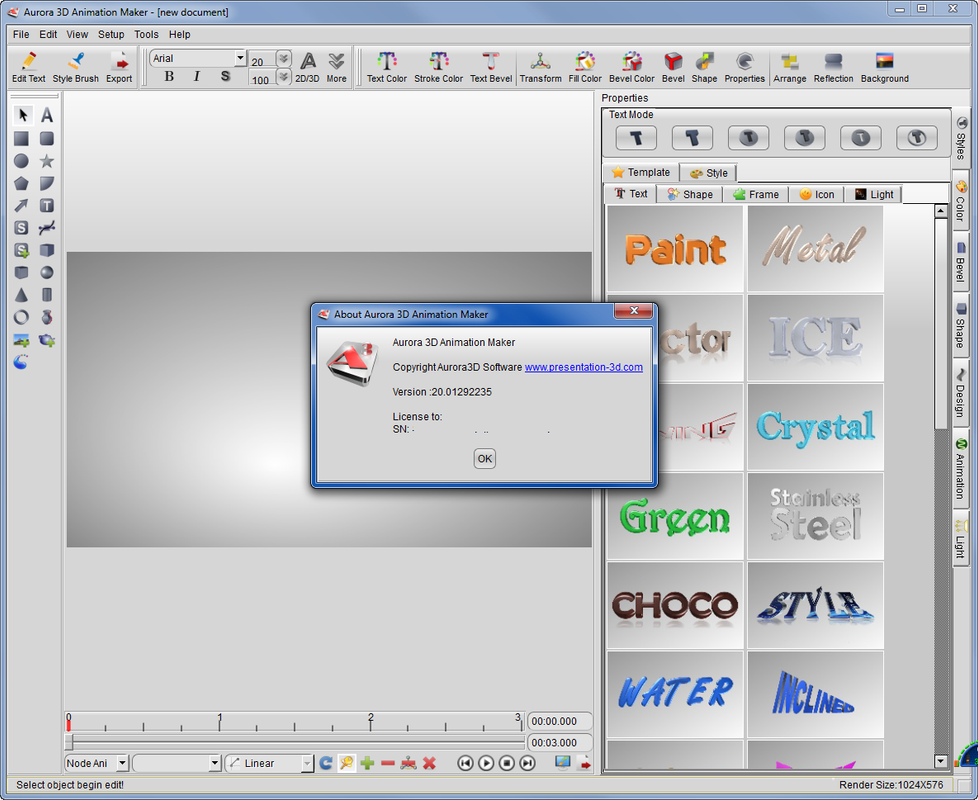978x800 pixels.
Task: Open the Text Bevel option
Action: [x=491, y=67]
